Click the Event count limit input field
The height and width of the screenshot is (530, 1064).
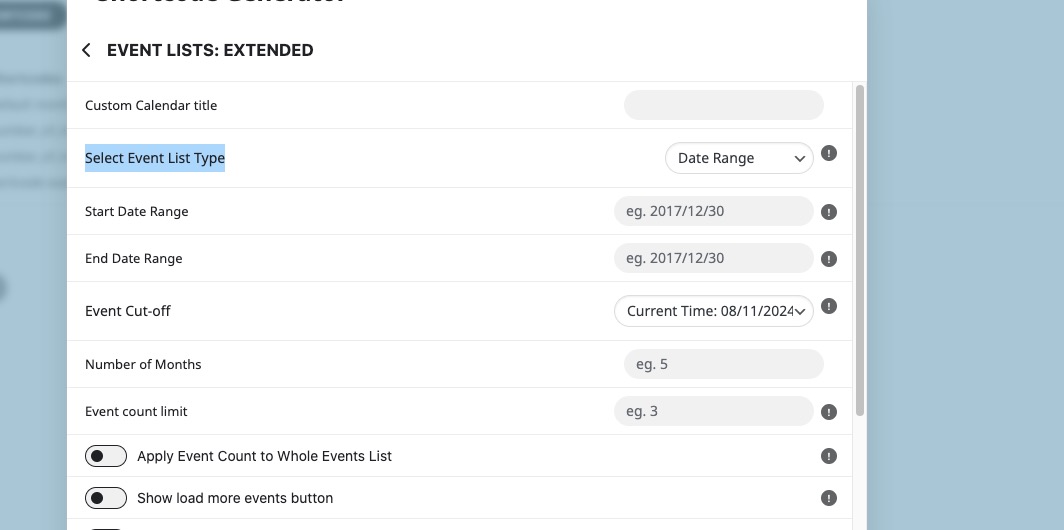click(x=714, y=411)
